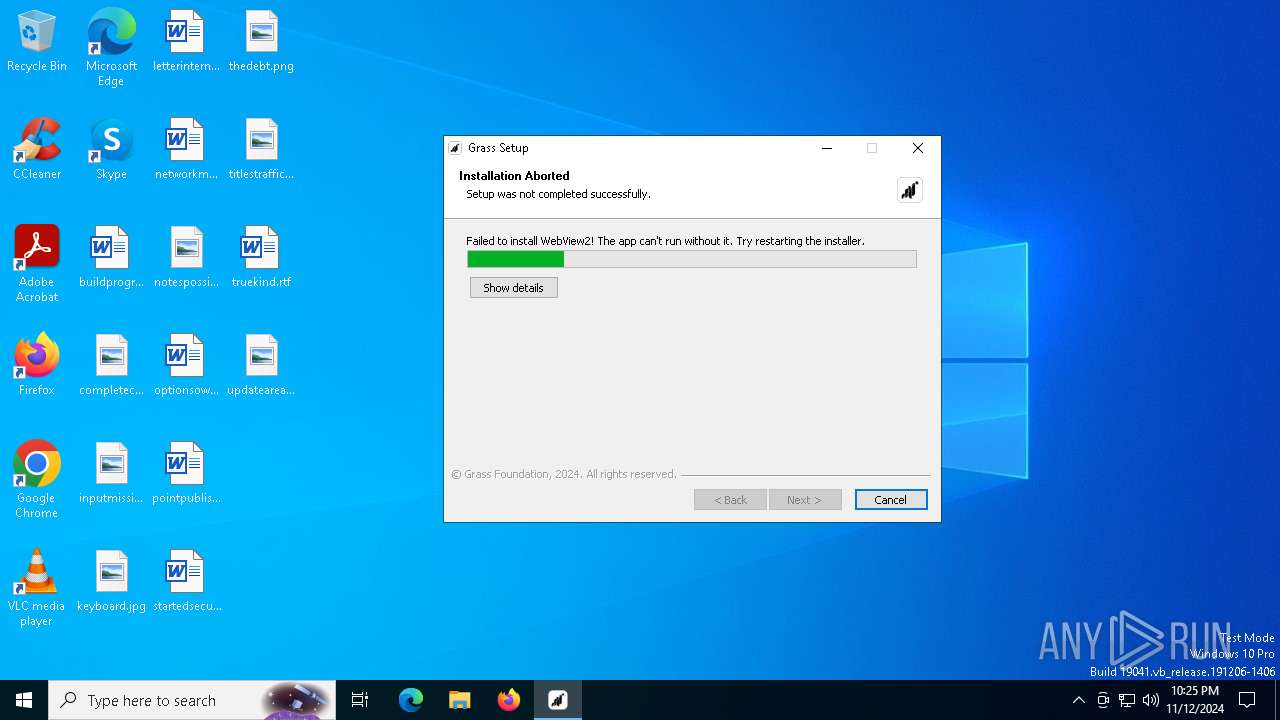The image size is (1280, 720).
Task: Open the Recycle Bin desktop icon
Action: 37,42
